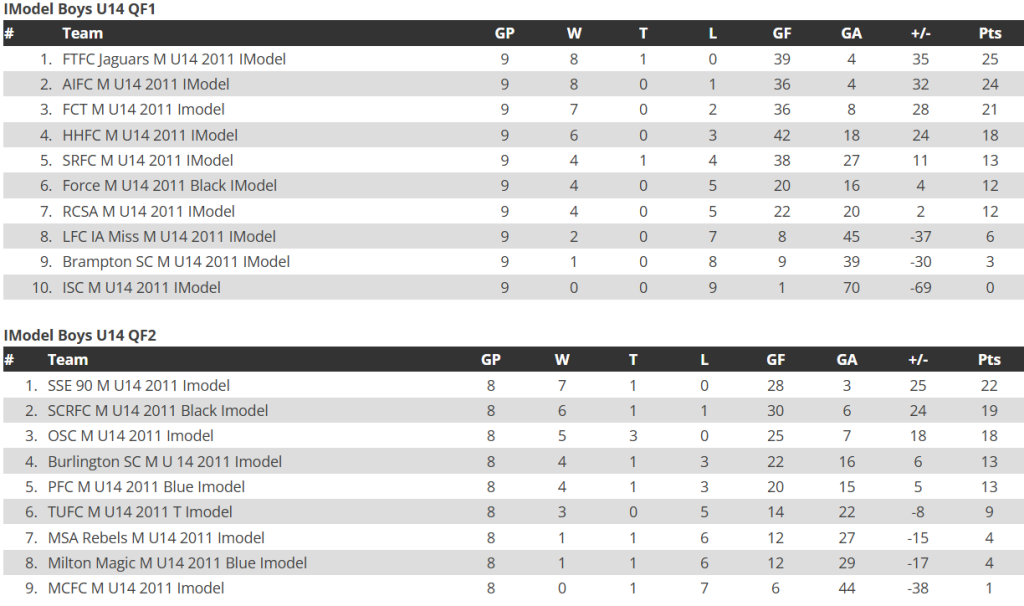Open SSE 90 M U14 2011 Imodel
Image resolution: width=1024 pixels, height=606 pixels.
tap(138, 385)
